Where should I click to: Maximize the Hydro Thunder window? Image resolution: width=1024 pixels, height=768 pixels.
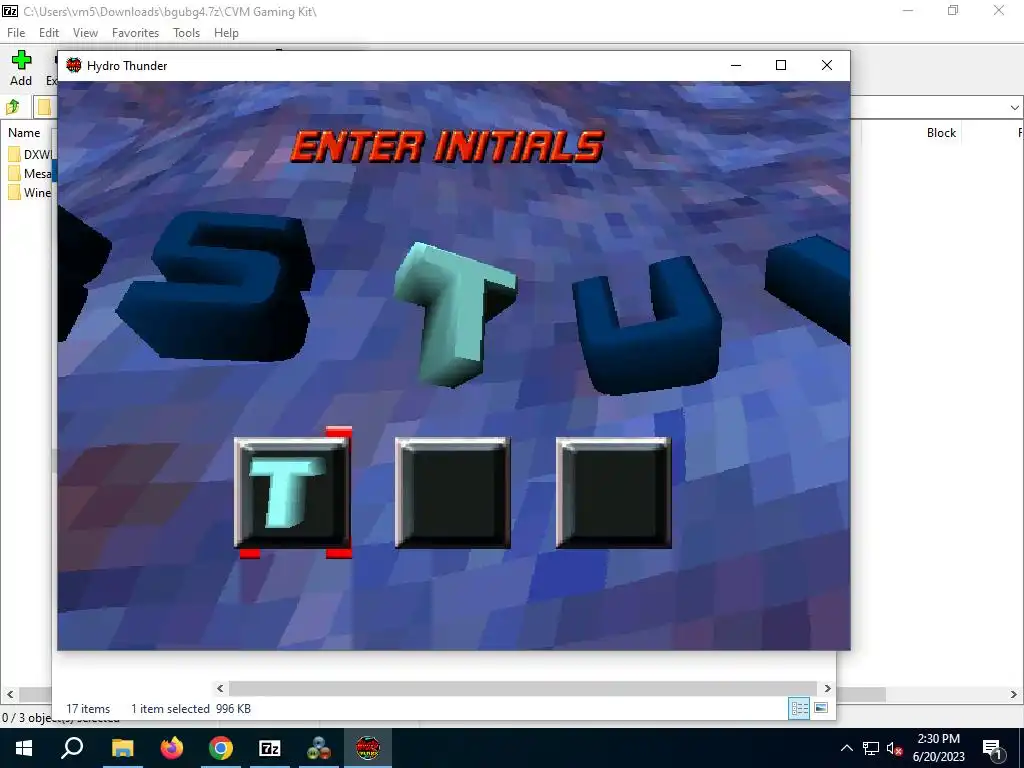tap(780, 65)
